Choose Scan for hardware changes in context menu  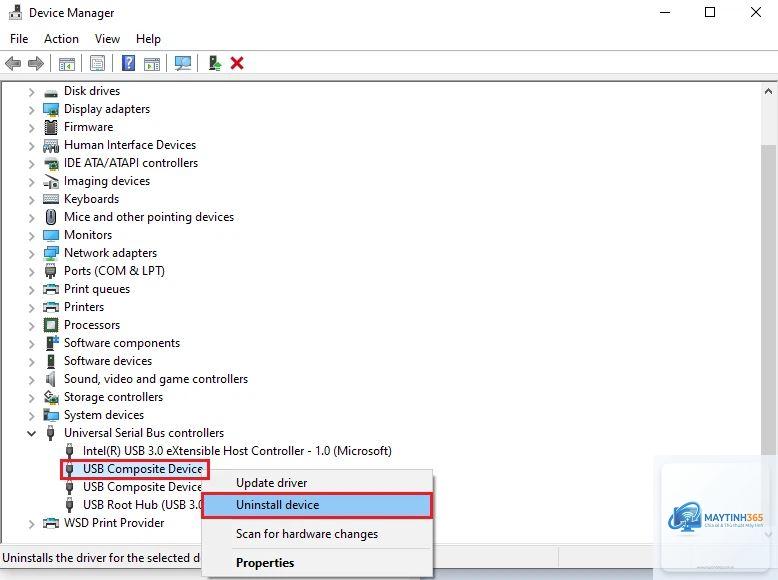click(x=318, y=534)
